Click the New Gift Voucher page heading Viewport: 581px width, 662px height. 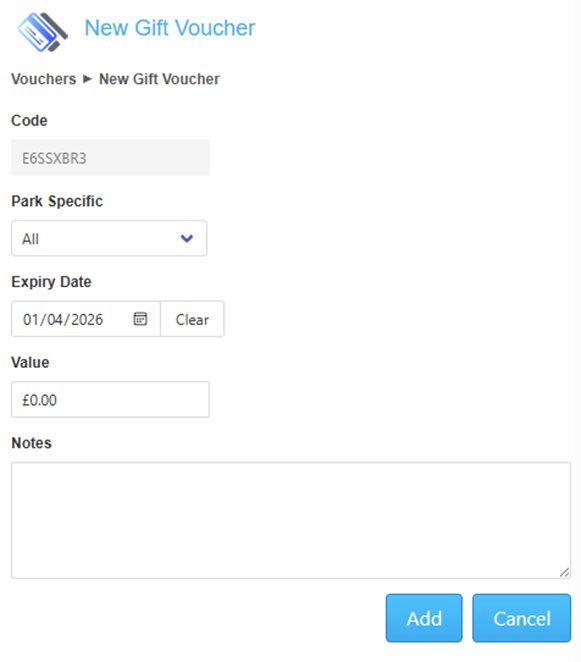point(170,28)
